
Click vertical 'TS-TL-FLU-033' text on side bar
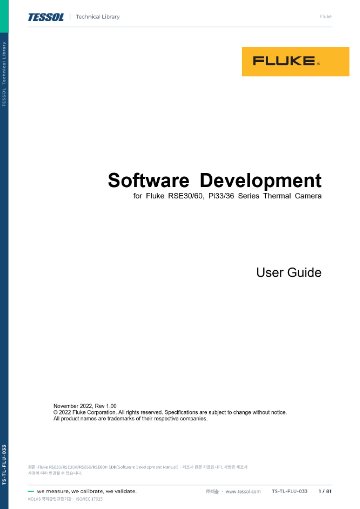coord(4,465)
